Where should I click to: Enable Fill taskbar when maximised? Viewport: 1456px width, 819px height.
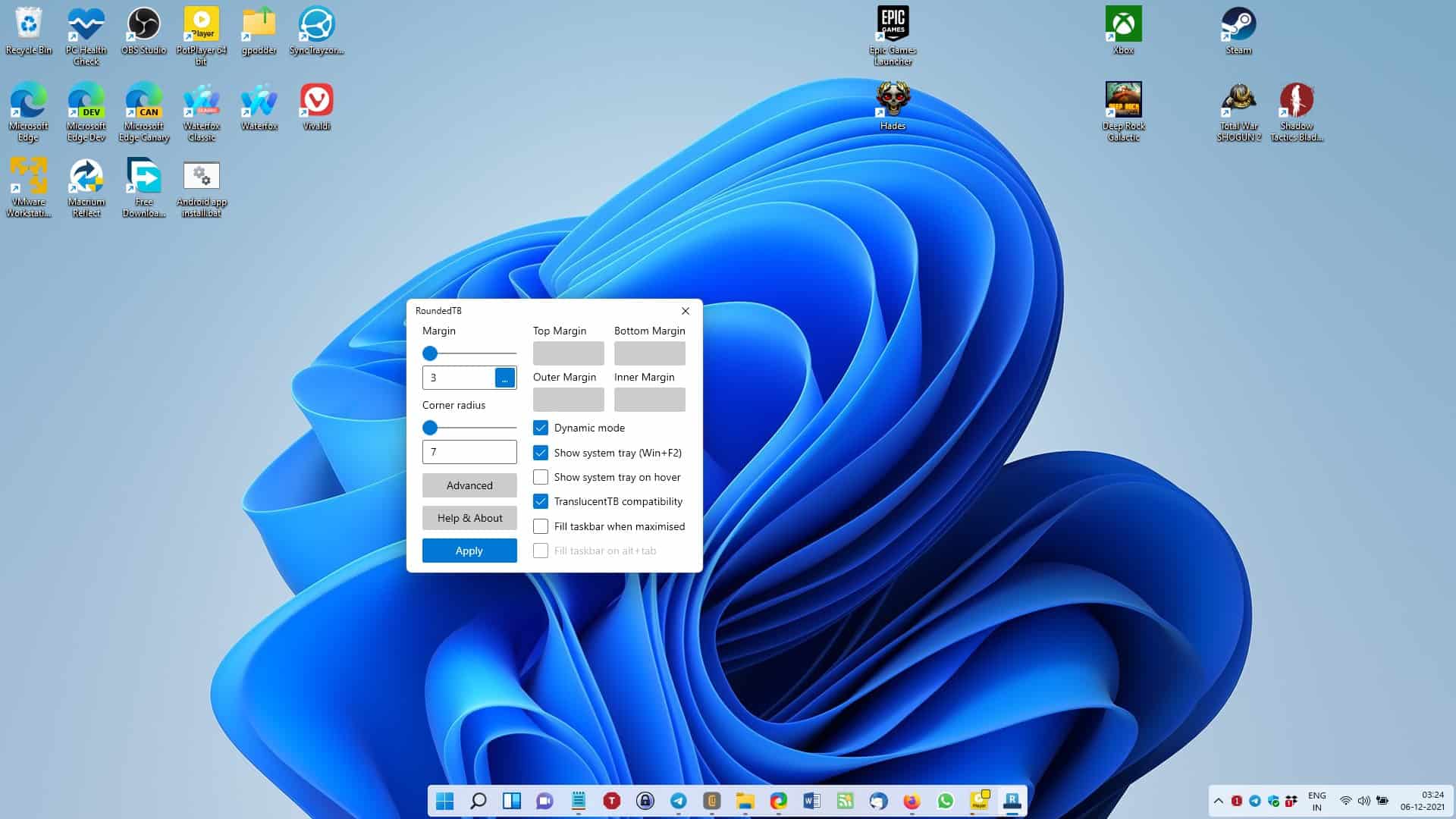[541, 526]
